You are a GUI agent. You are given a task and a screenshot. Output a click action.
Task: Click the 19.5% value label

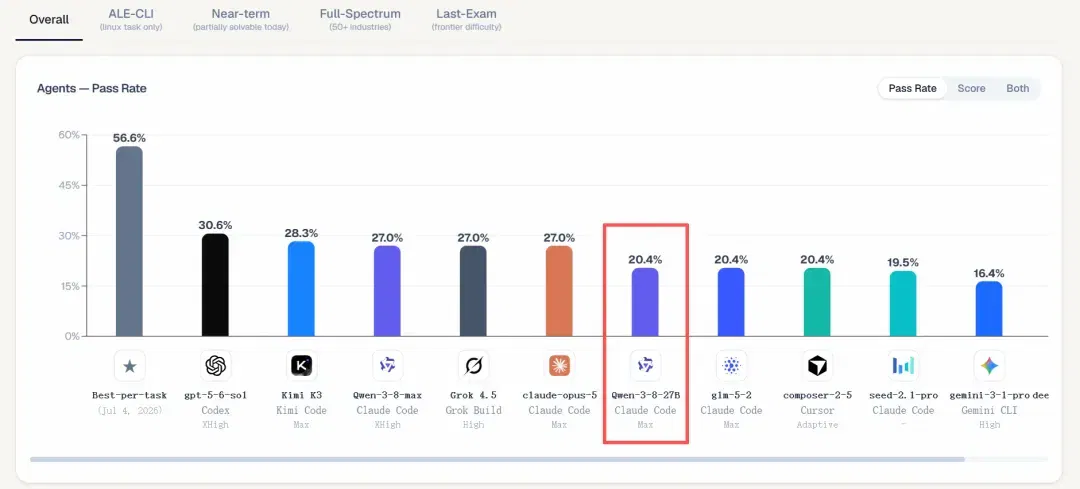pyautogui.click(x=903, y=262)
